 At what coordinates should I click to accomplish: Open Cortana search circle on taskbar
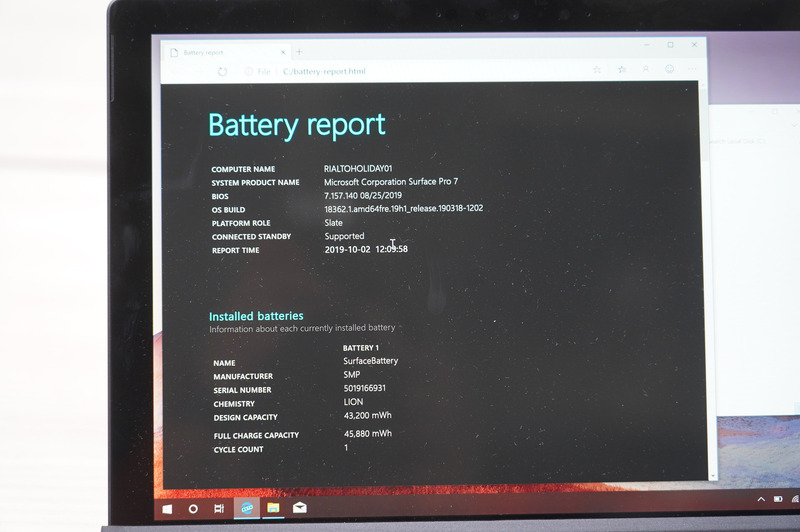[x=193, y=509]
